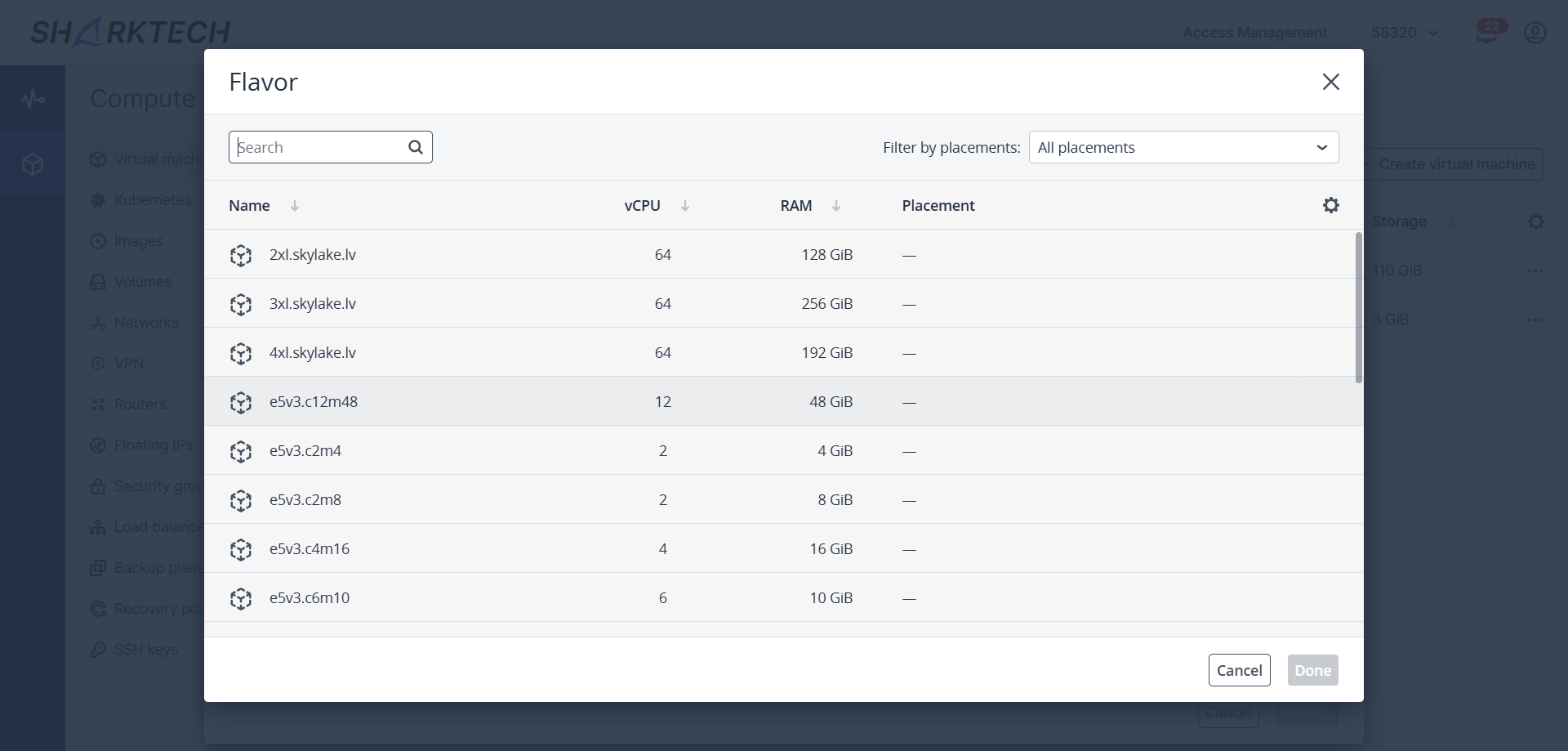Open Access Management link
The height and width of the screenshot is (751, 1568).
pyautogui.click(x=1255, y=33)
